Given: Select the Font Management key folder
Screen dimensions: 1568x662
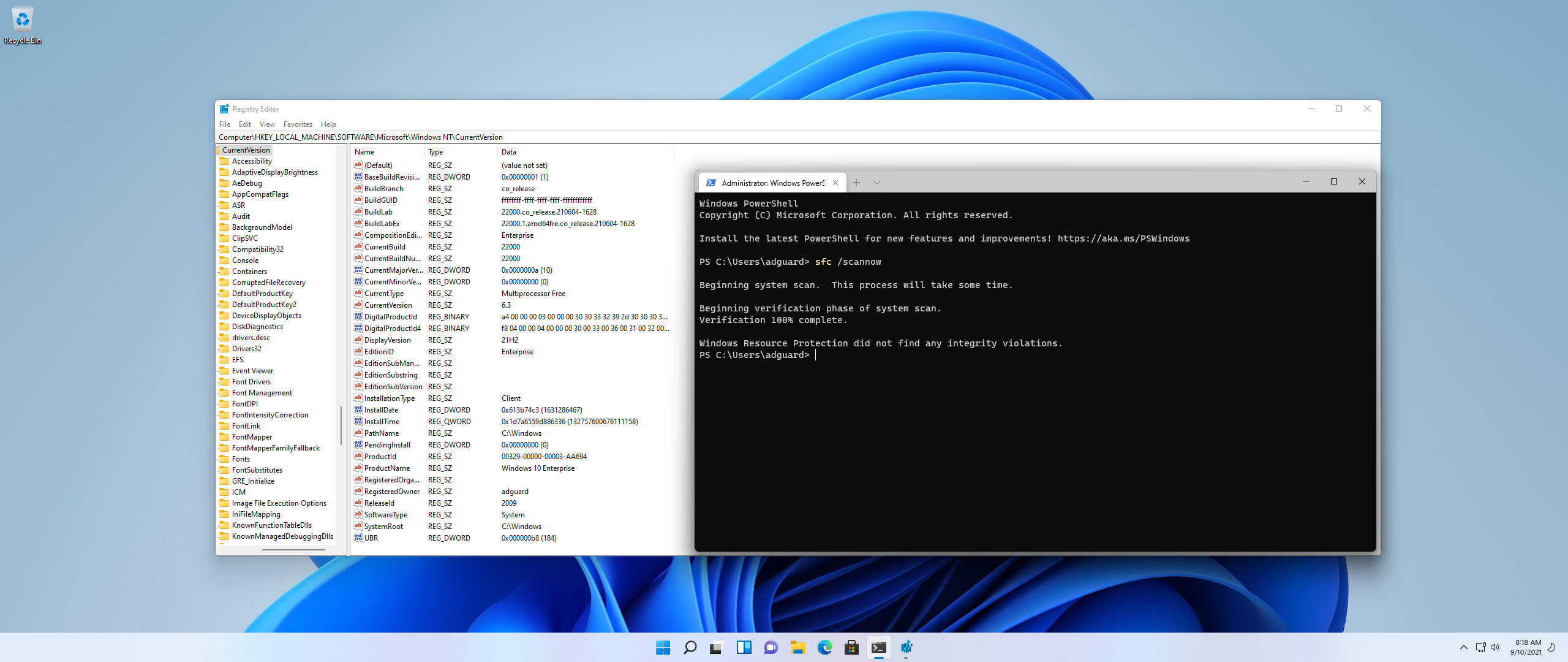Looking at the screenshot, I should pos(262,393).
